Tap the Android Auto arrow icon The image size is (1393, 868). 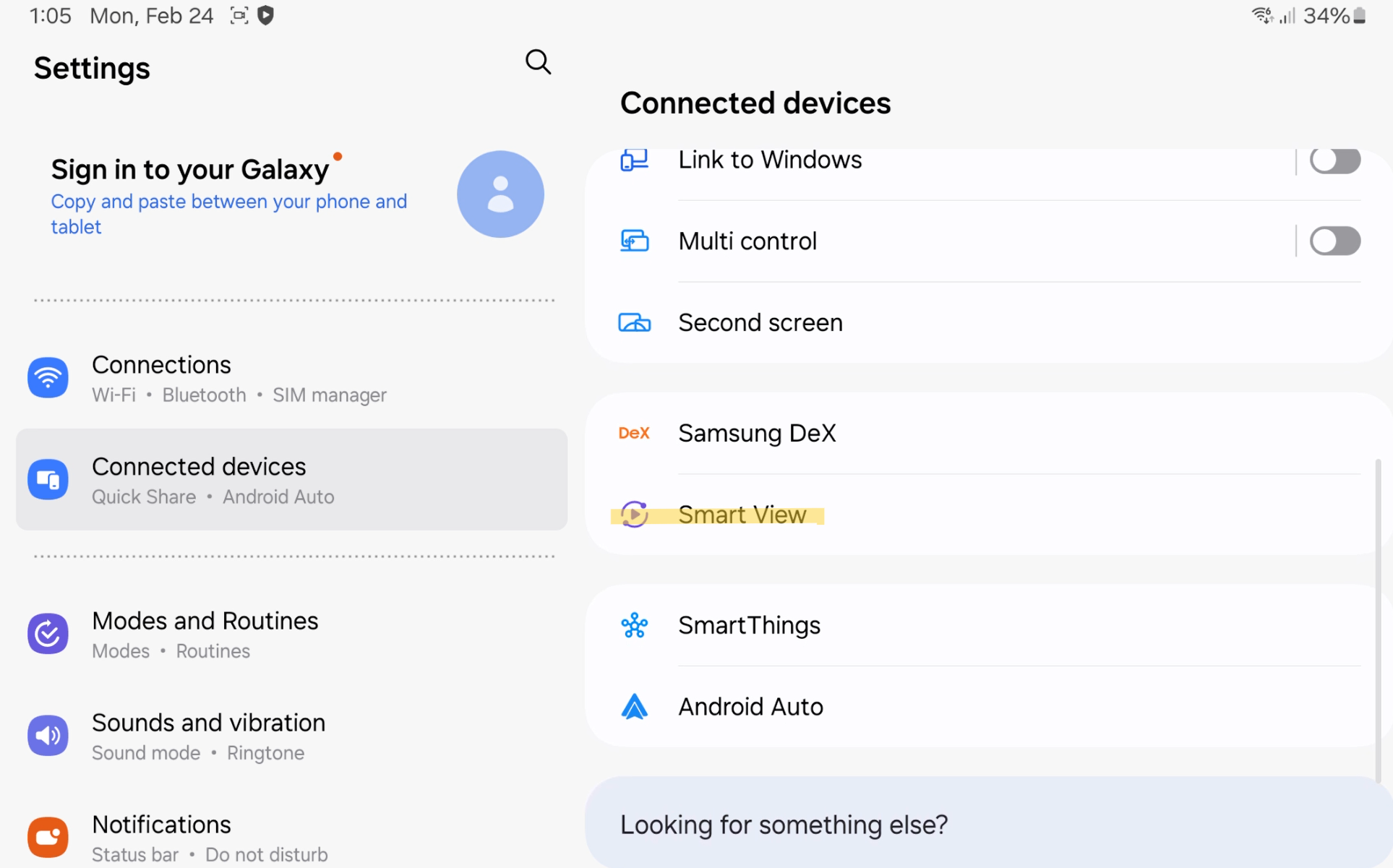tap(634, 707)
